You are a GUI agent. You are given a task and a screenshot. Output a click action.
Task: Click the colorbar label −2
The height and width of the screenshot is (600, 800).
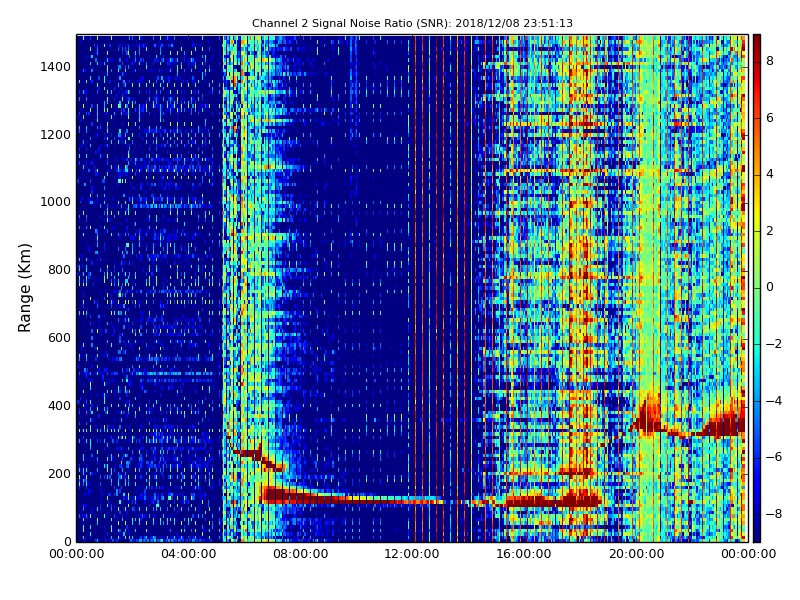[x=773, y=344]
